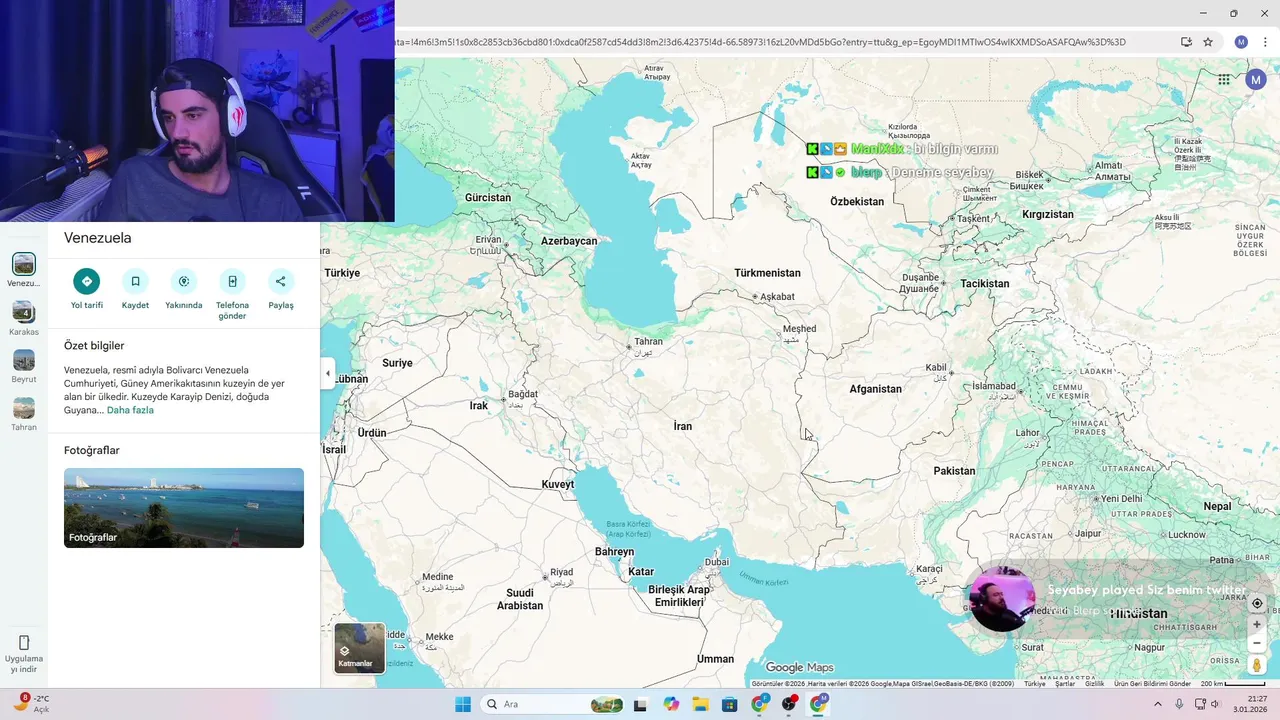Open Microsoft Store from the taskbar
The image size is (1280, 720).
pyautogui.click(x=730, y=704)
